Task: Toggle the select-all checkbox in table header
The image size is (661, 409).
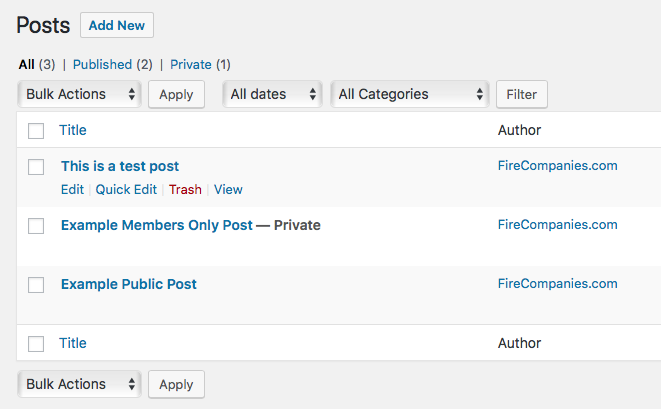Action: click(36, 130)
